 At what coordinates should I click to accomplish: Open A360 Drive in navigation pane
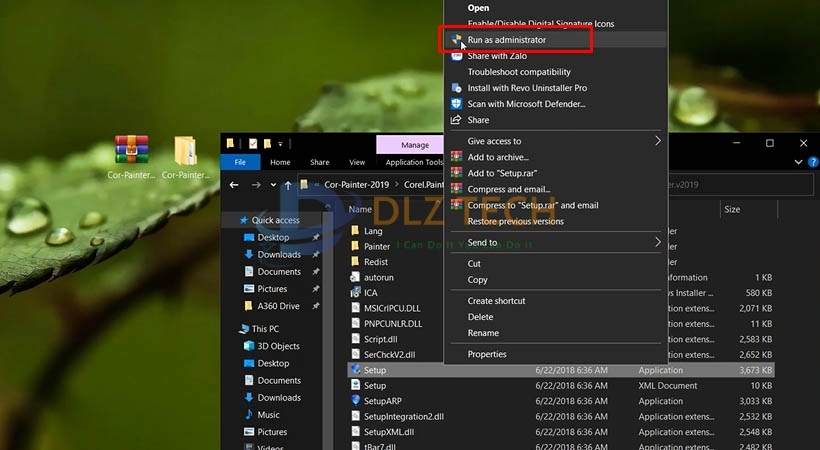[x=278, y=306]
